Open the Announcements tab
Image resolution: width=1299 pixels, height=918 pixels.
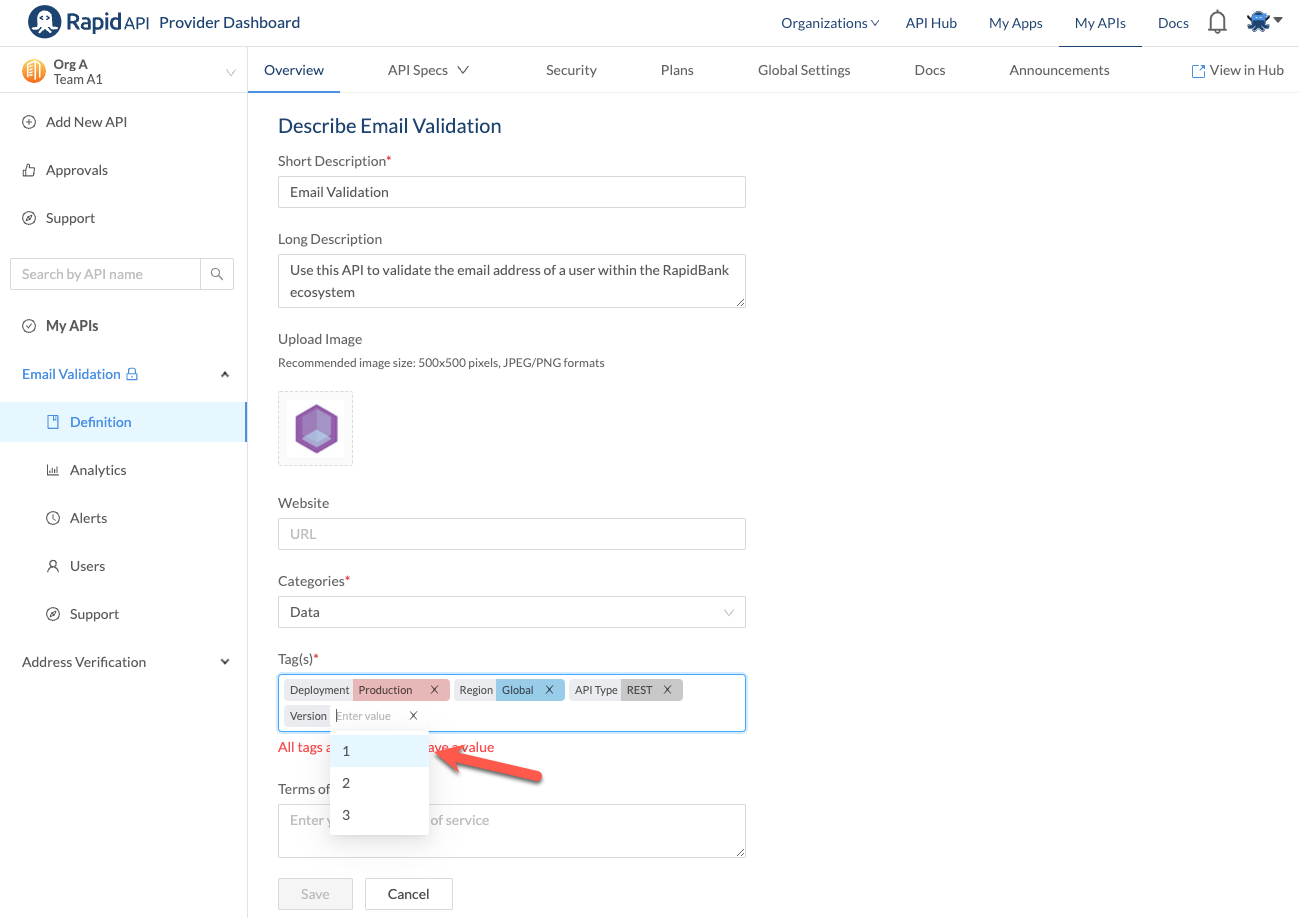pos(1059,70)
